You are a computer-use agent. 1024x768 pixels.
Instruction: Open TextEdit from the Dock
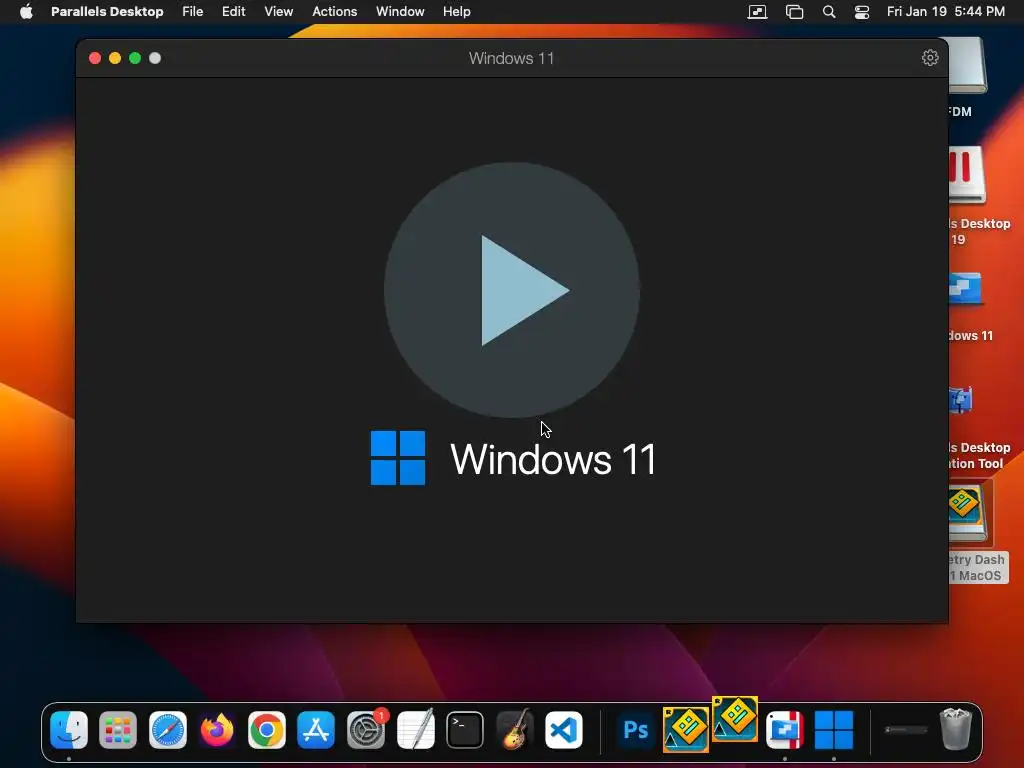point(415,729)
